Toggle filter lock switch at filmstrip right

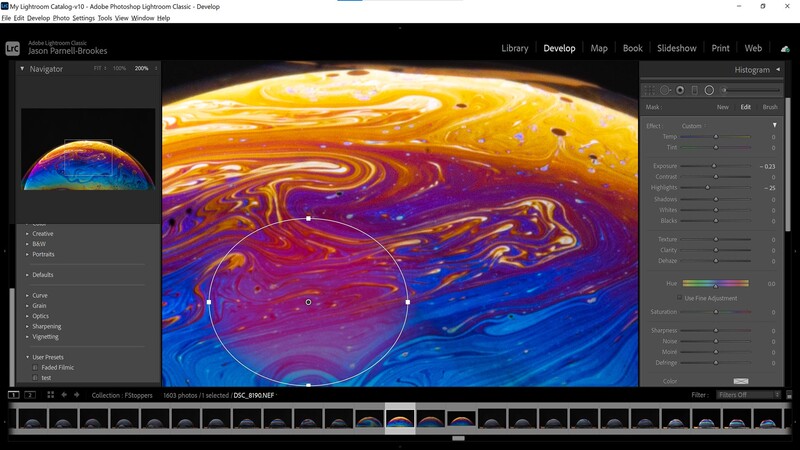point(789,395)
